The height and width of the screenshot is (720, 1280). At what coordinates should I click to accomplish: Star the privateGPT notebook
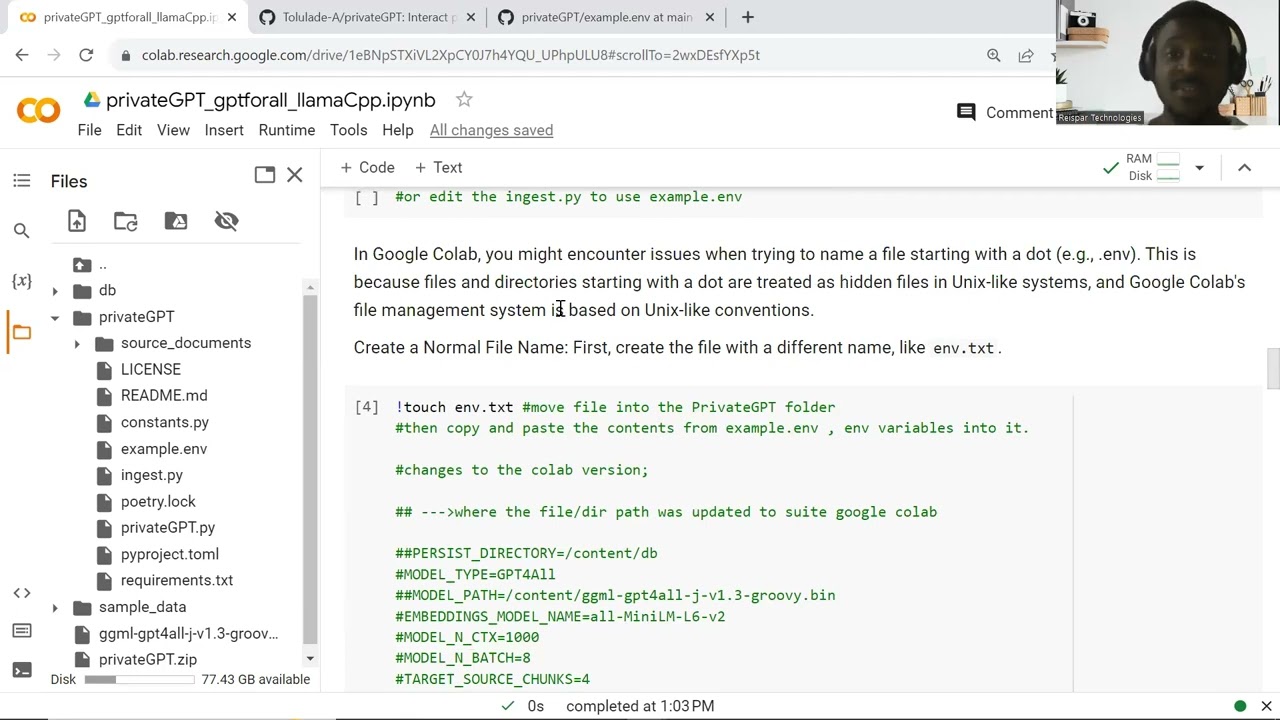coord(464,99)
